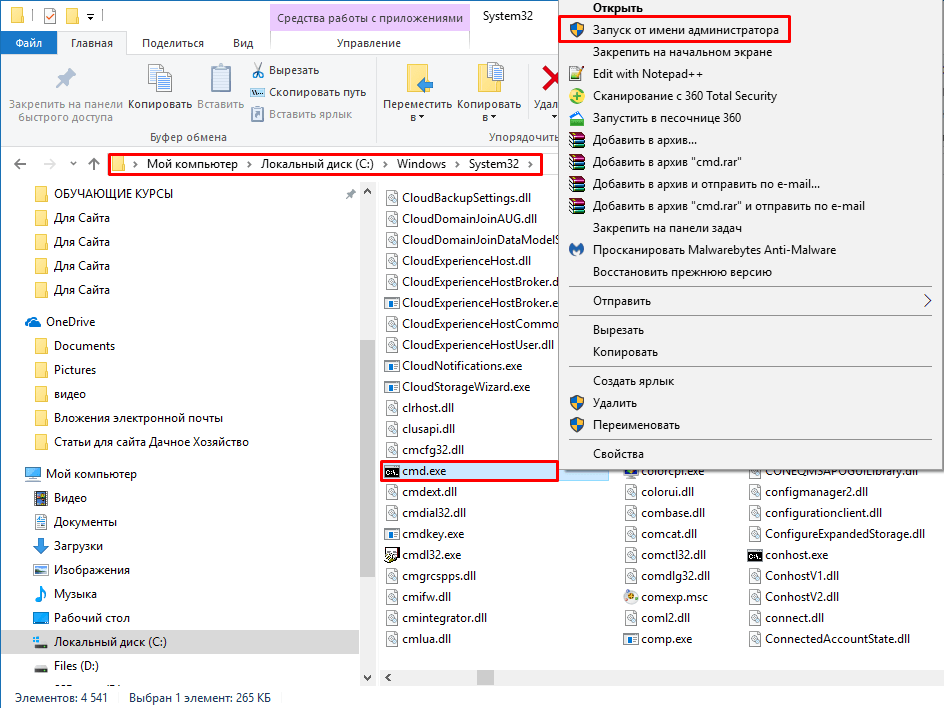Select Run as administrator menu entry
The image size is (944, 708).
[x=685, y=30]
